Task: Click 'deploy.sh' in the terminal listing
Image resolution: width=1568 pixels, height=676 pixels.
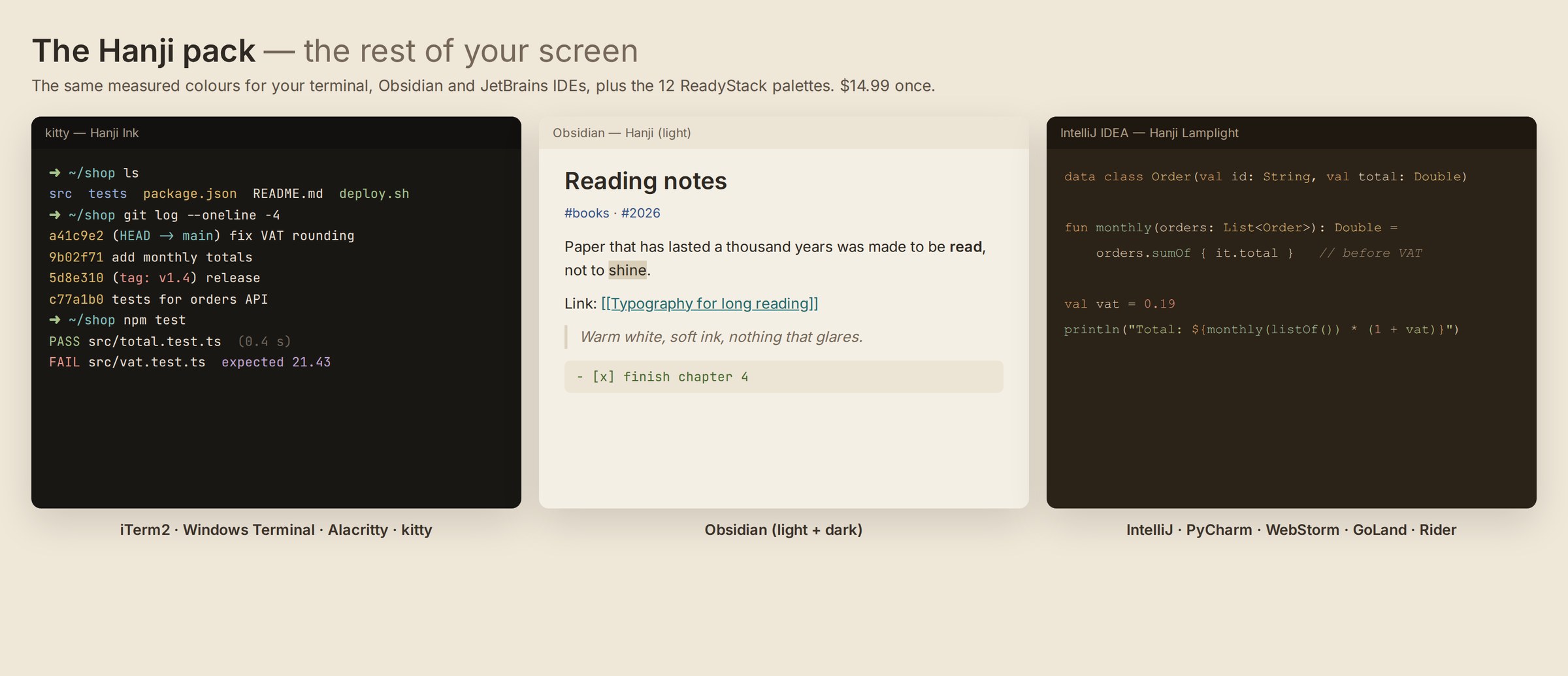Action: click(374, 194)
